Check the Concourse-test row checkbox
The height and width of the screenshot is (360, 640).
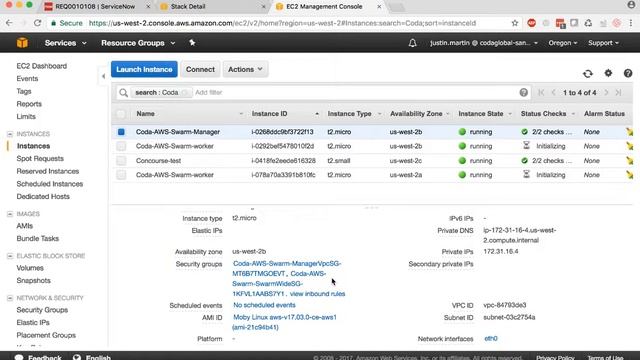[121, 161]
